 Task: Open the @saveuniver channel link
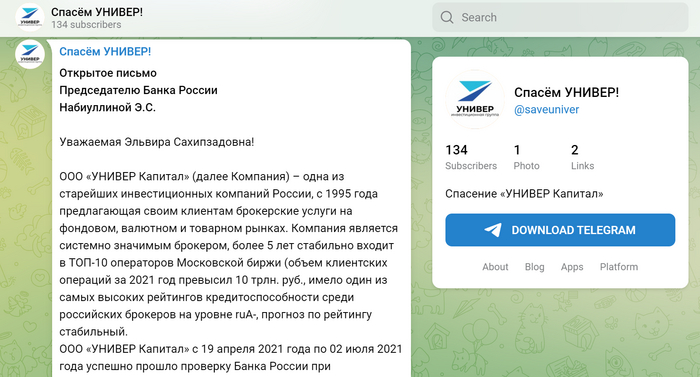(546, 109)
